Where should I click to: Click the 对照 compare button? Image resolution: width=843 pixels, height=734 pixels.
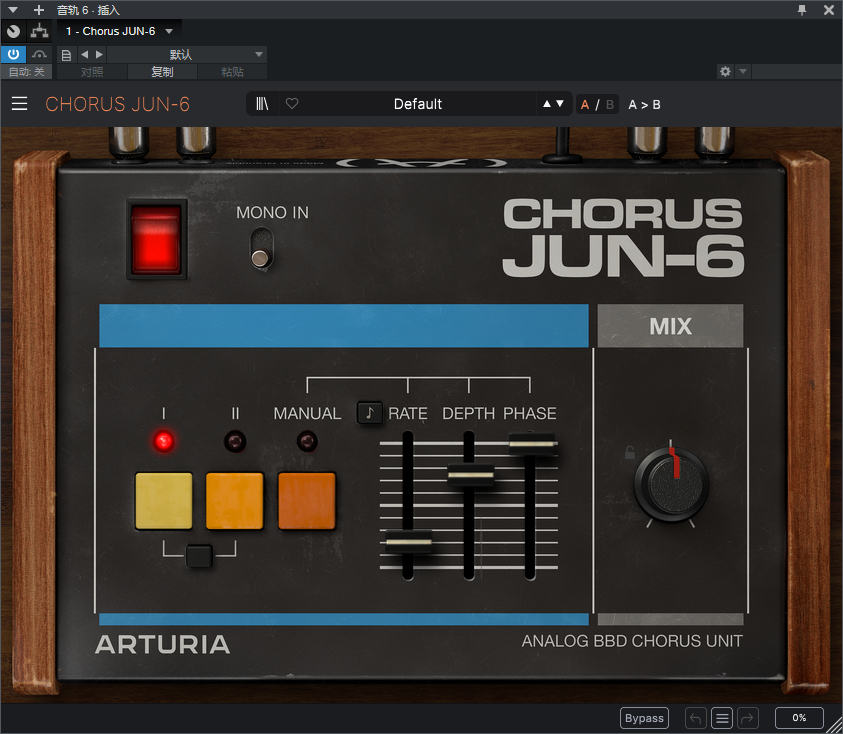[x=92, y=72]
